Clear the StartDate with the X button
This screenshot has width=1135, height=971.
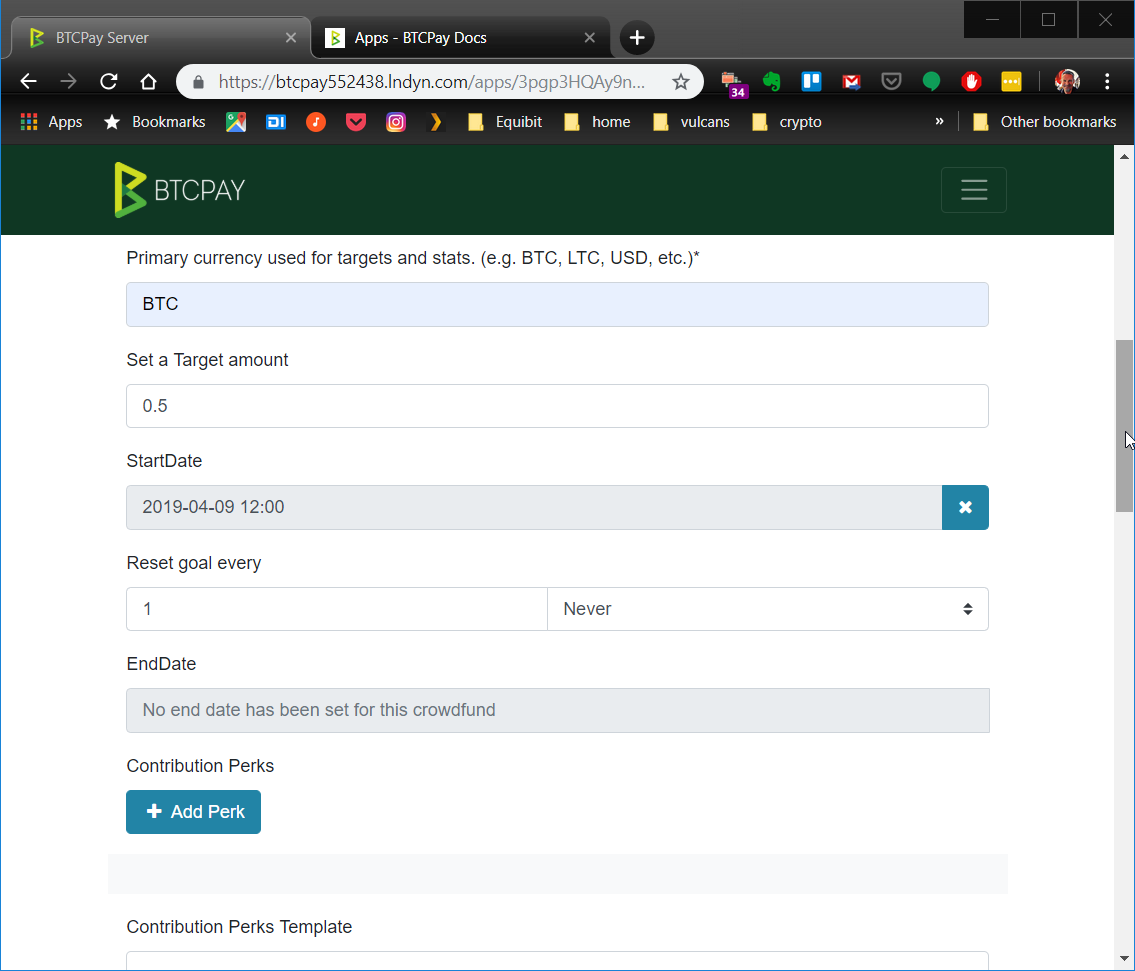tap(965, 508)
